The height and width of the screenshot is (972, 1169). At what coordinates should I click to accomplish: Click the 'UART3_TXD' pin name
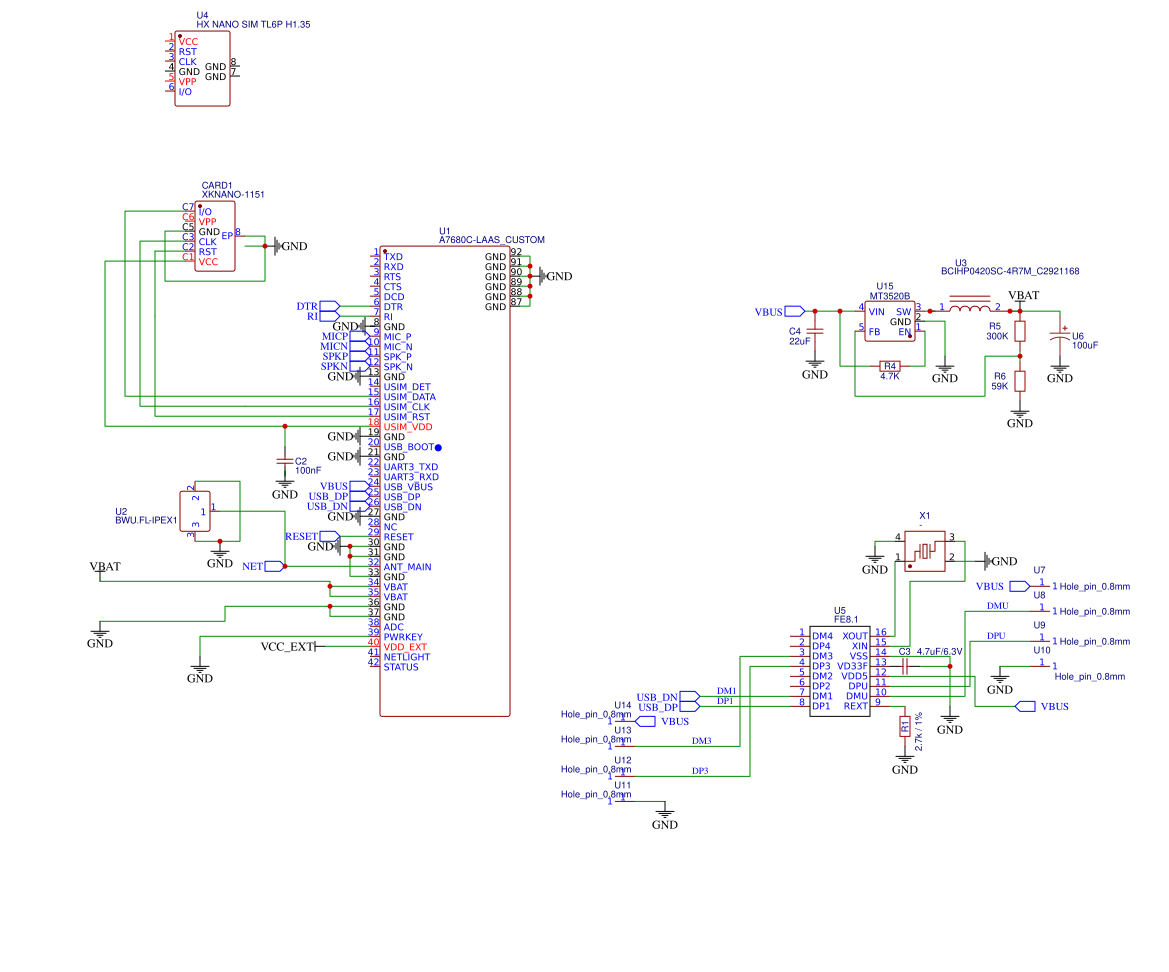[411, 467]
